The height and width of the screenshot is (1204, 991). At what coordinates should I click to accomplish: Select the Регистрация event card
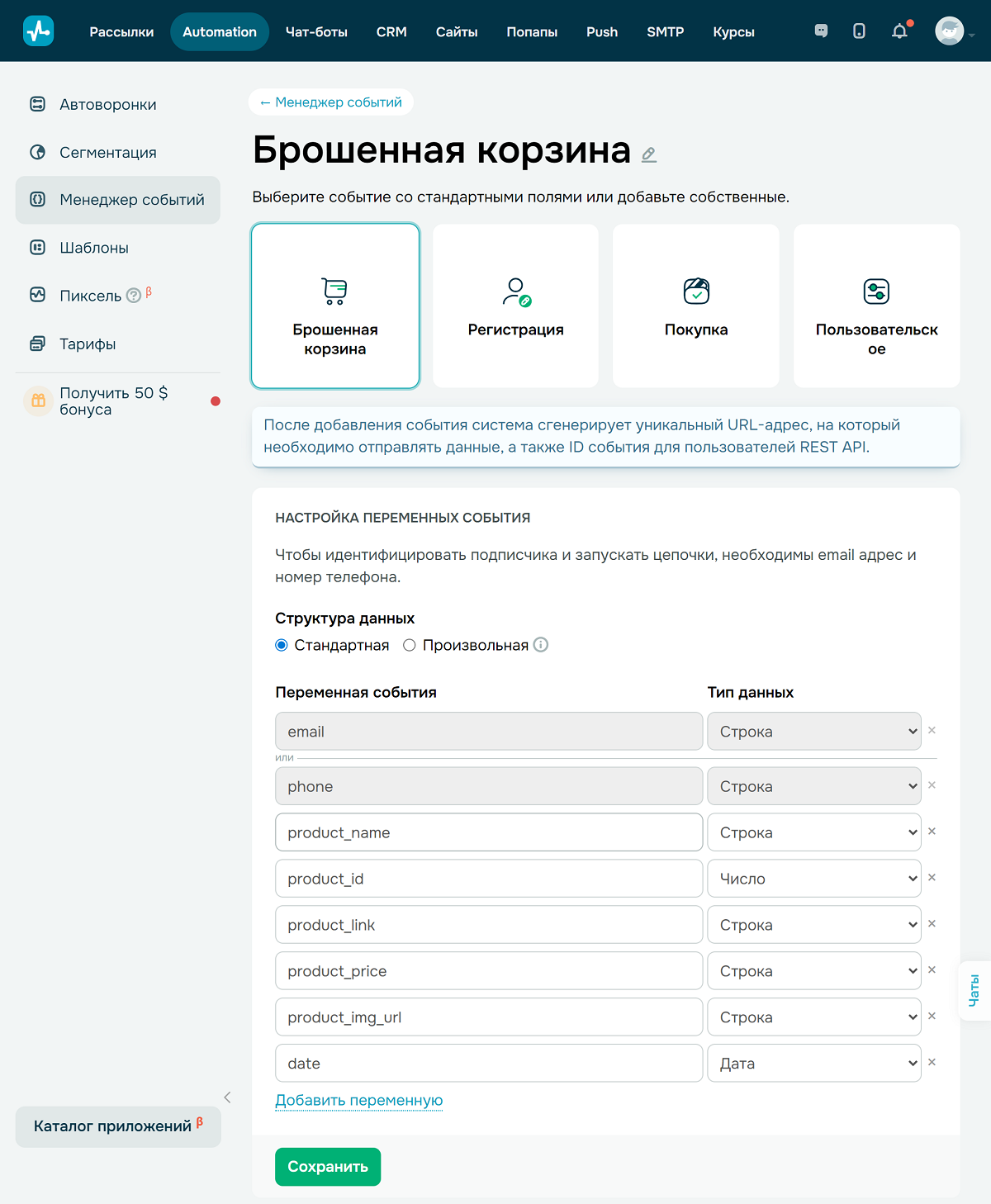click(514, 306)
